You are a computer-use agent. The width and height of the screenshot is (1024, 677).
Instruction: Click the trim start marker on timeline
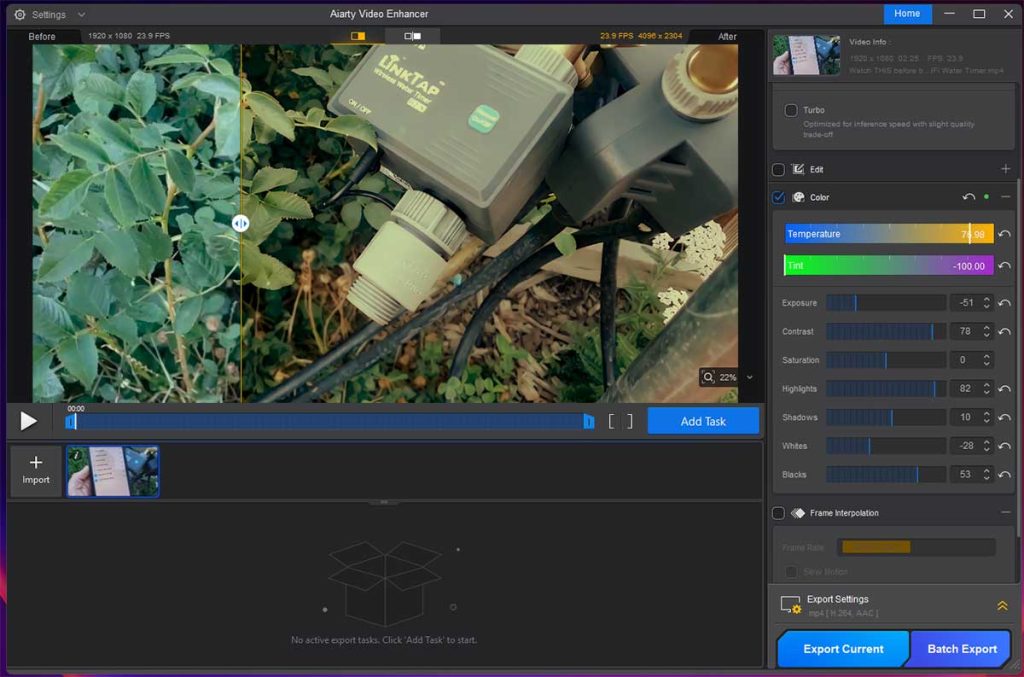pos(71,422)
